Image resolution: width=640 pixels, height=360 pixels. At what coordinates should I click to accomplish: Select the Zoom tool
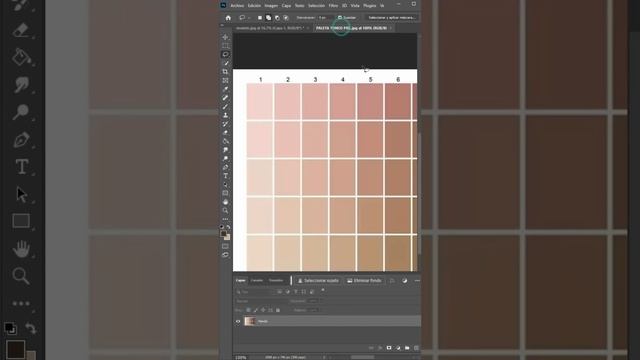(225, 211)
